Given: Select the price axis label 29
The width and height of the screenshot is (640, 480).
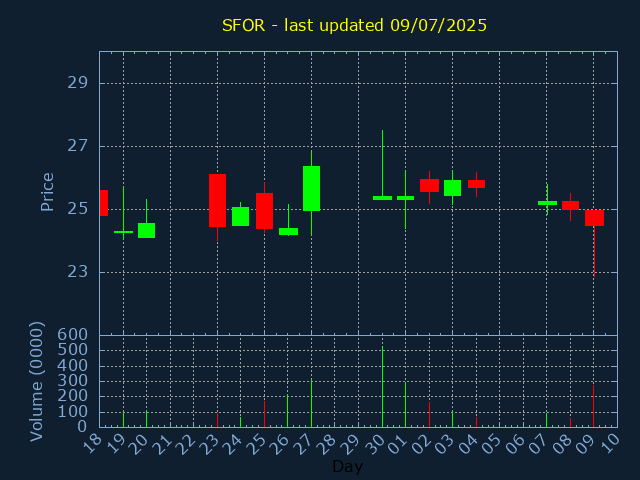Looking at the screenshot, I should (x=78, y=83).
